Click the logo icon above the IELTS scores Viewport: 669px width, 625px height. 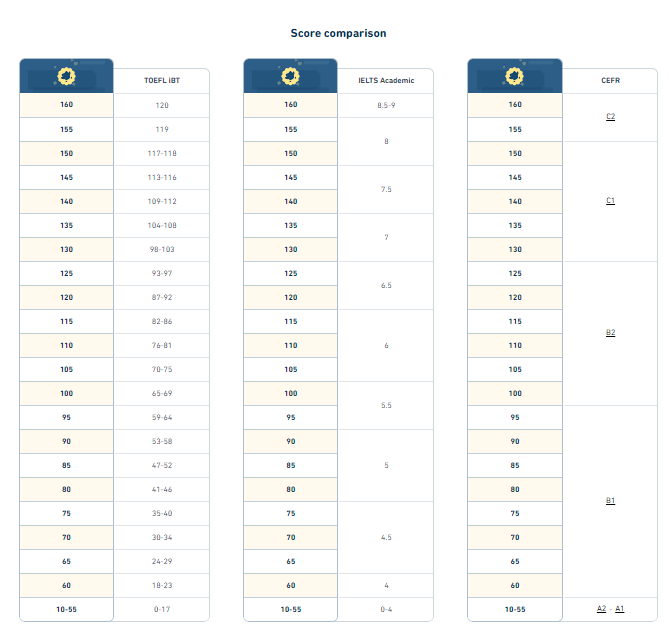point(291,76)
